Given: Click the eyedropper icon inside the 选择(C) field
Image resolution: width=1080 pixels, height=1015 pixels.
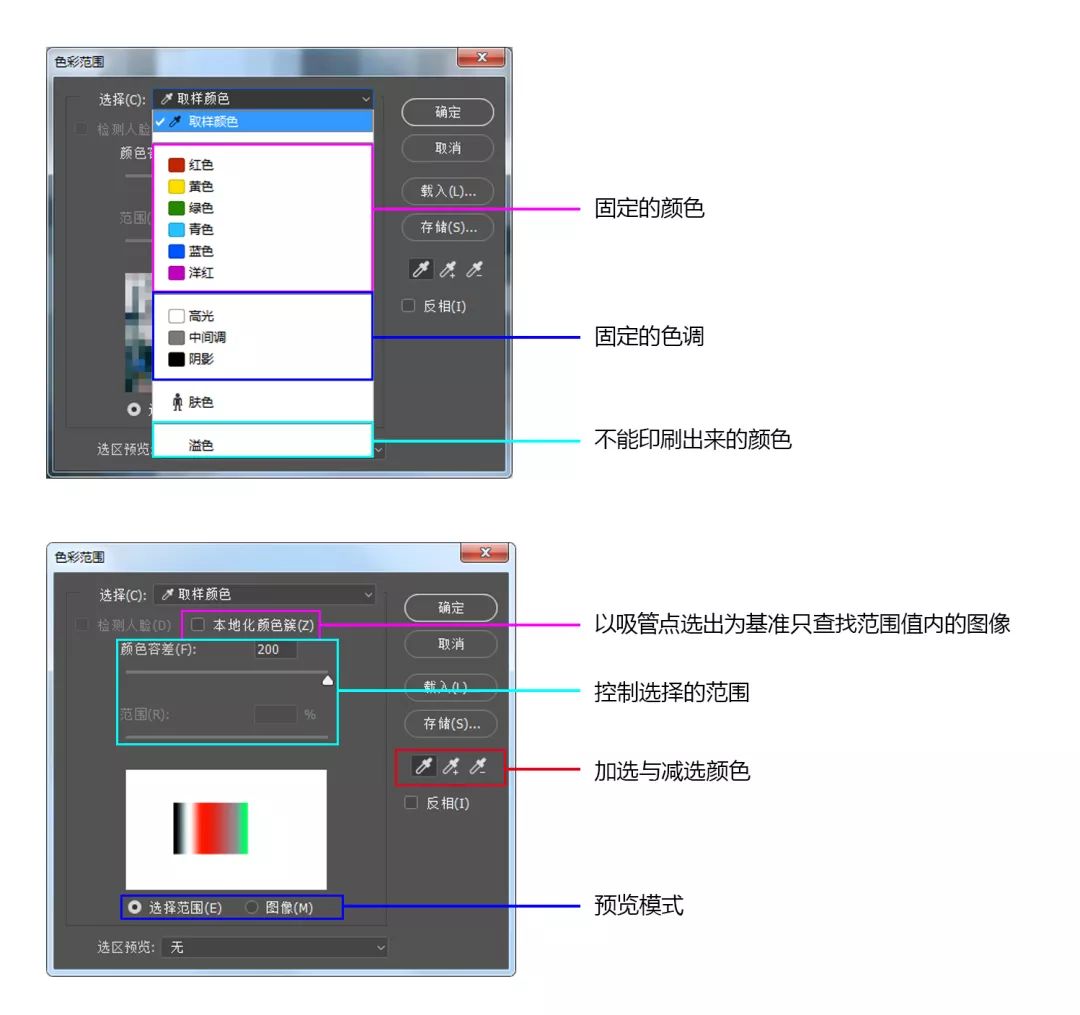Looking at the screenshot, I should [x=165, y=98].
